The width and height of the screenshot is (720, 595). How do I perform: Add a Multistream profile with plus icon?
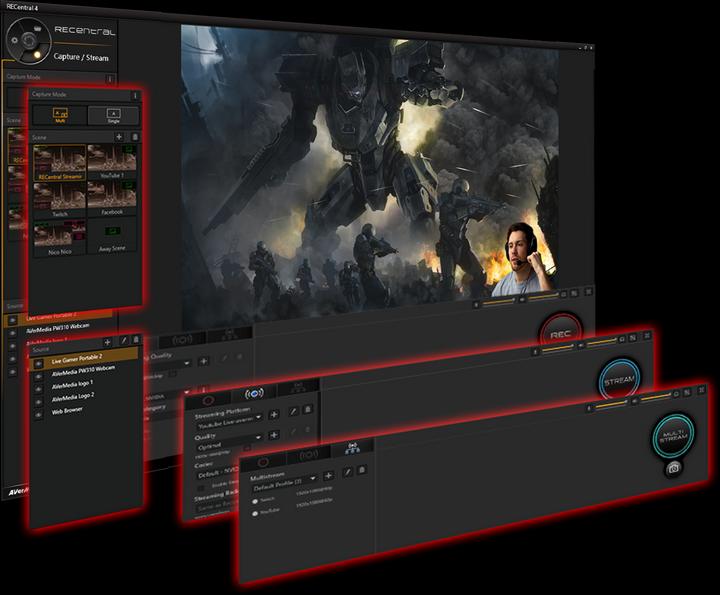pyautogui.click(x=328, y=475)
